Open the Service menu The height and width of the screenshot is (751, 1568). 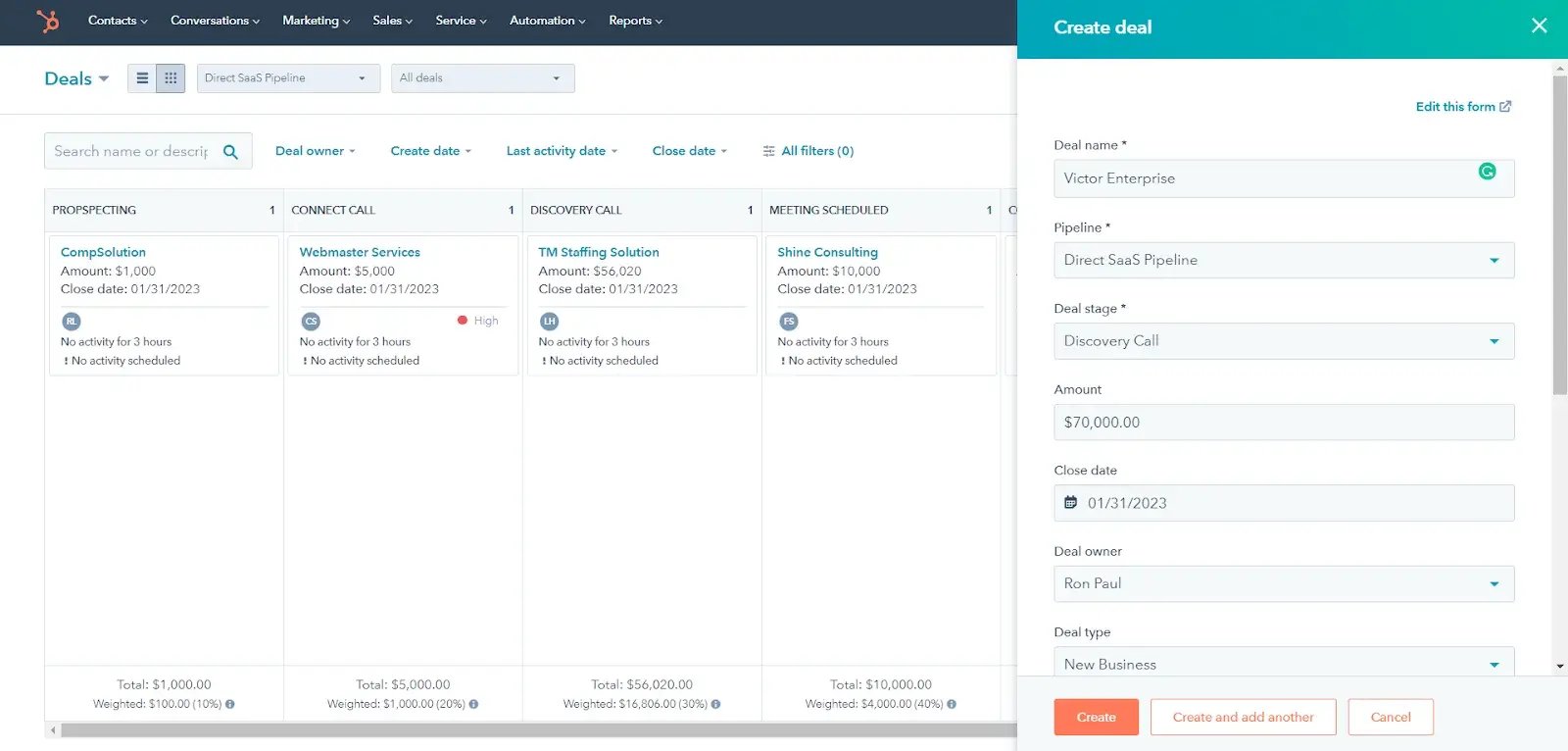[x=461, y=21]
